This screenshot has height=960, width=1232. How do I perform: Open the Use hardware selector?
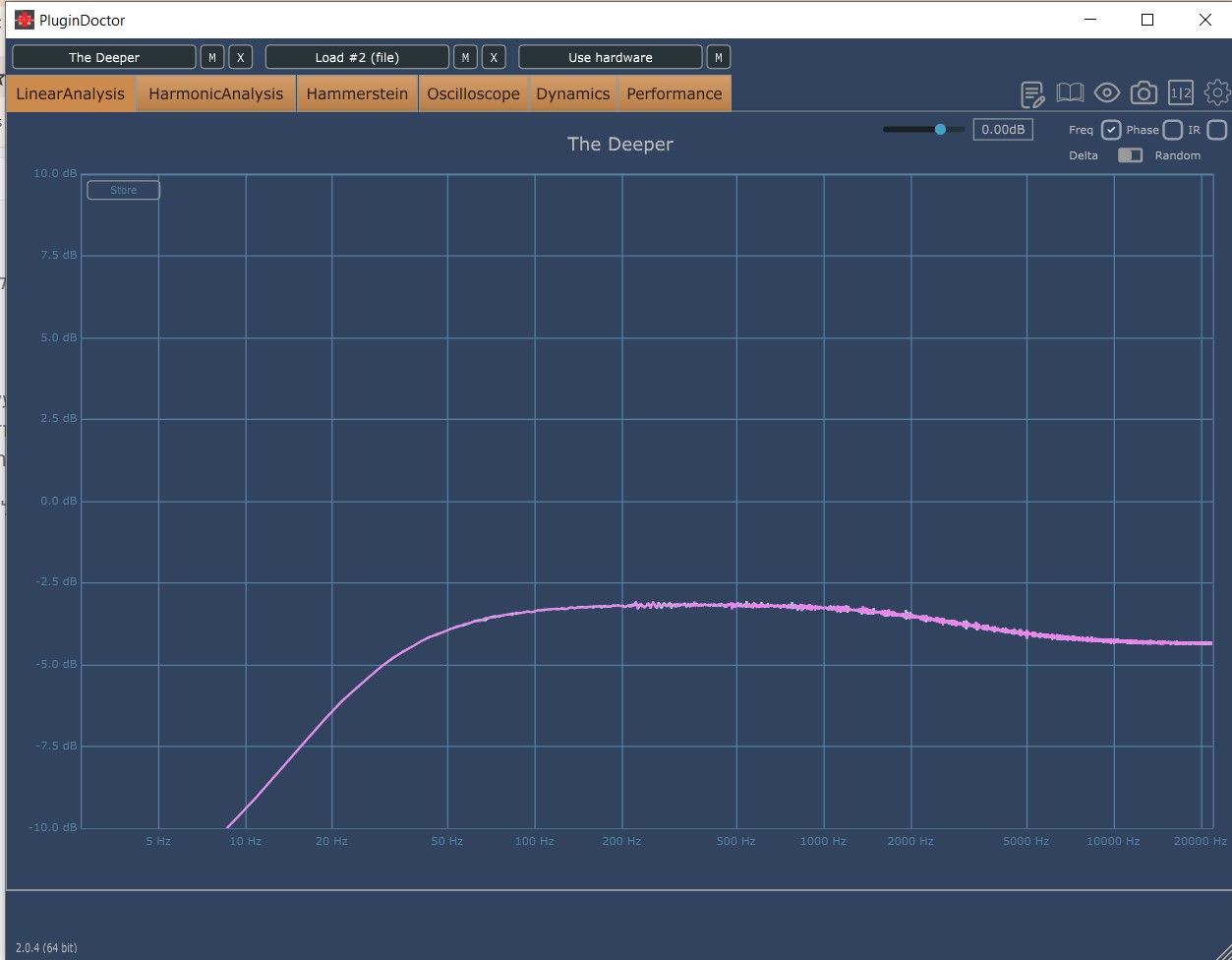pyautogui.click(x=611, y=57)
